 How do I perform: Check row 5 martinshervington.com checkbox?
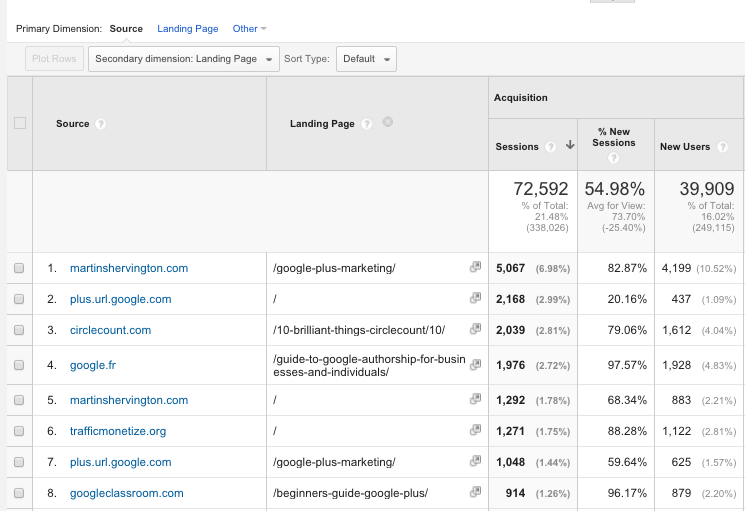(19, 400)
